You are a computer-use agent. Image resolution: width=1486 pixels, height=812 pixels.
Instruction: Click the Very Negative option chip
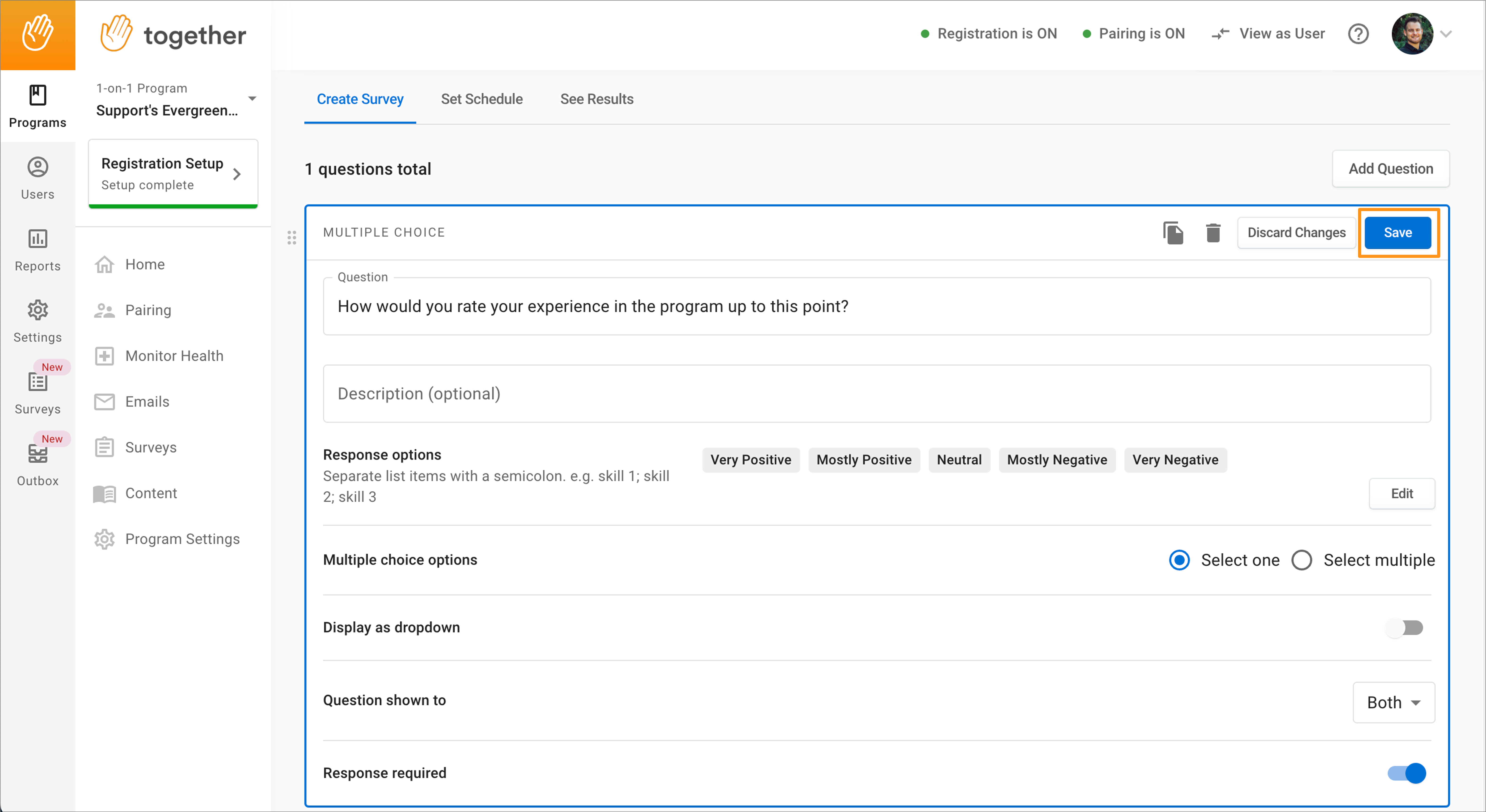(1175, 460)
